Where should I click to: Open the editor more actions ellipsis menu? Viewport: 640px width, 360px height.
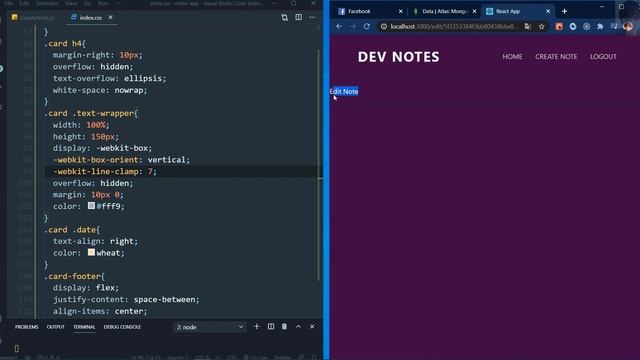(x=312, y=17)
